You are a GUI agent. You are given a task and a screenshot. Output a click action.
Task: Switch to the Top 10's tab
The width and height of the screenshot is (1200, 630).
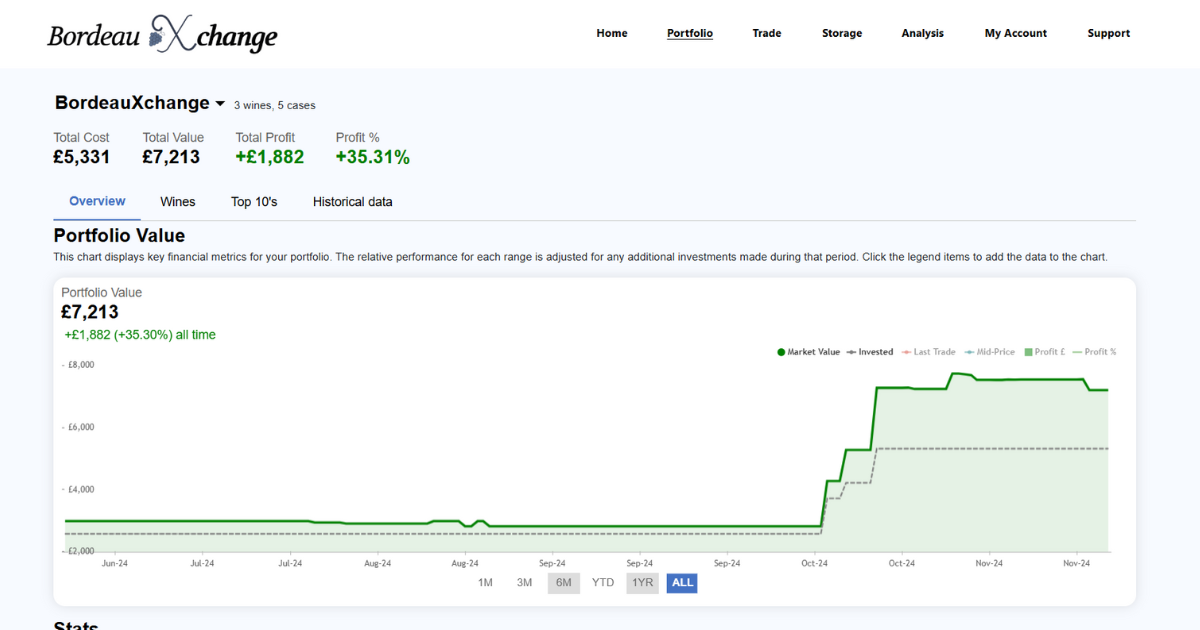coord(254,202)
